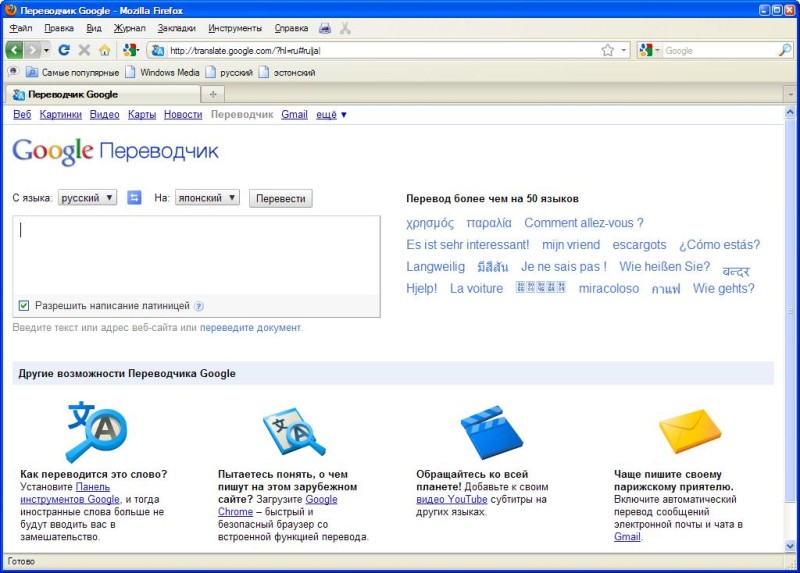This screenshot has height=573, width=800.
Task: Expand the 'ещё' more services menu
Action: click(x=331, y=115)
